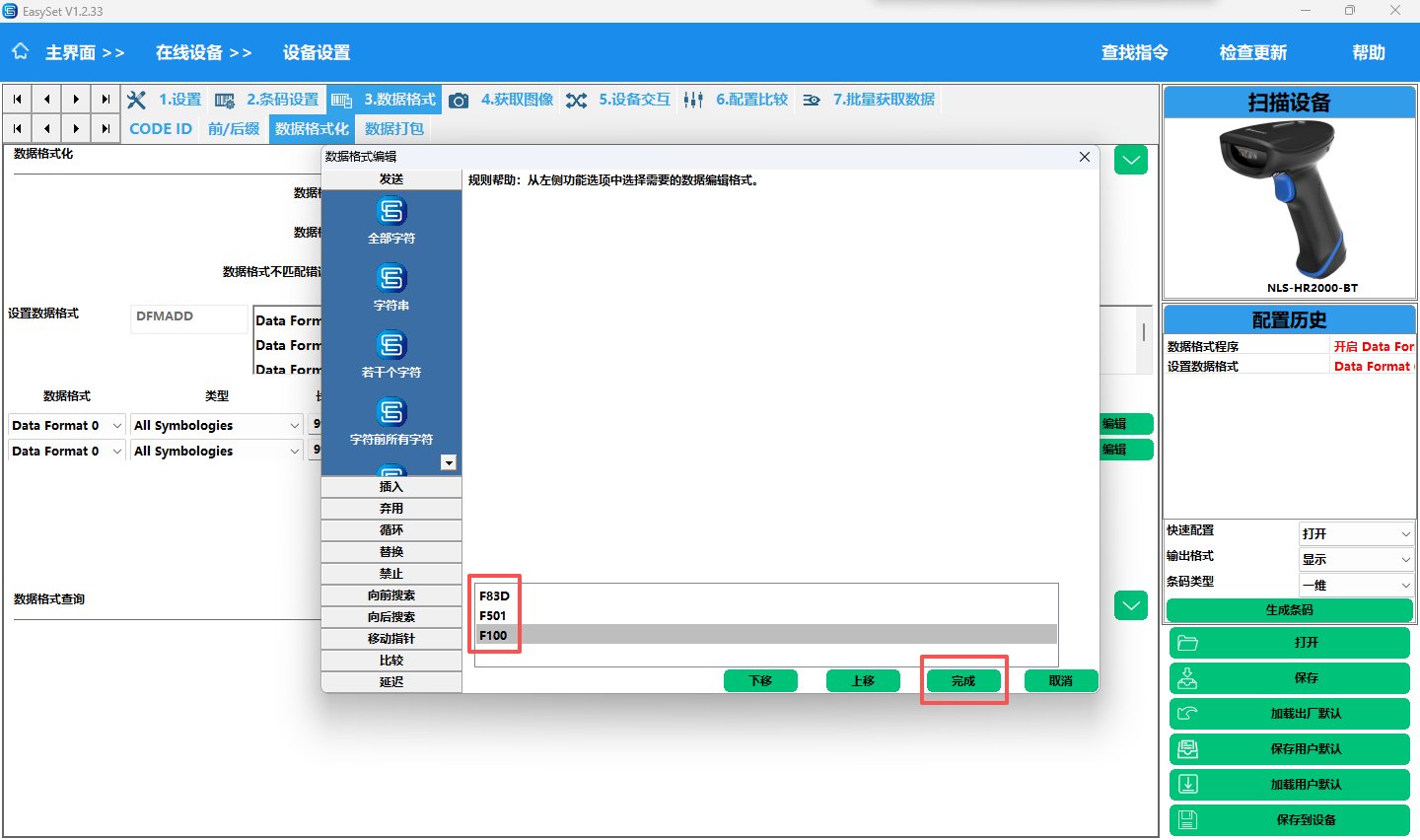This screenshot has height=840, width=1420.
Task: Click the DFMADD input field
Action: coord(189,317)
